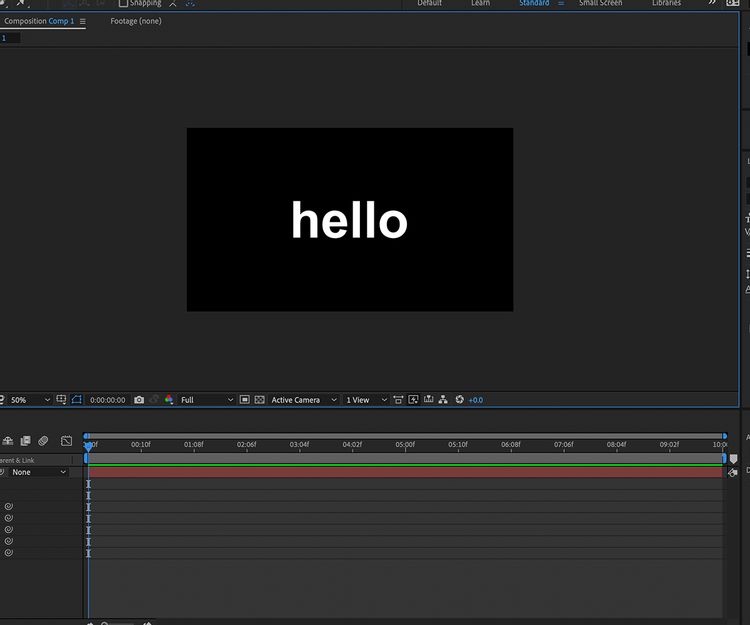The image size is (750, 625).
Task: Select the Small Screen workspace
Action: [x=600, y=4]
